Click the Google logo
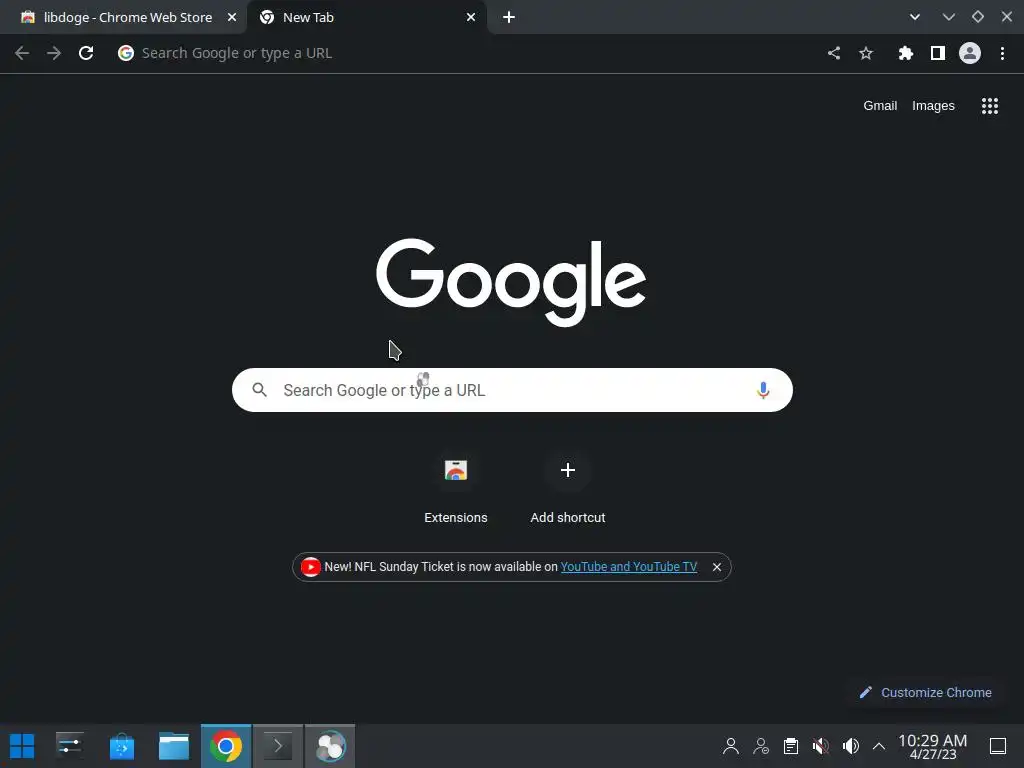The height and width of the screenshot is (768, 1024). click(511, 282)
